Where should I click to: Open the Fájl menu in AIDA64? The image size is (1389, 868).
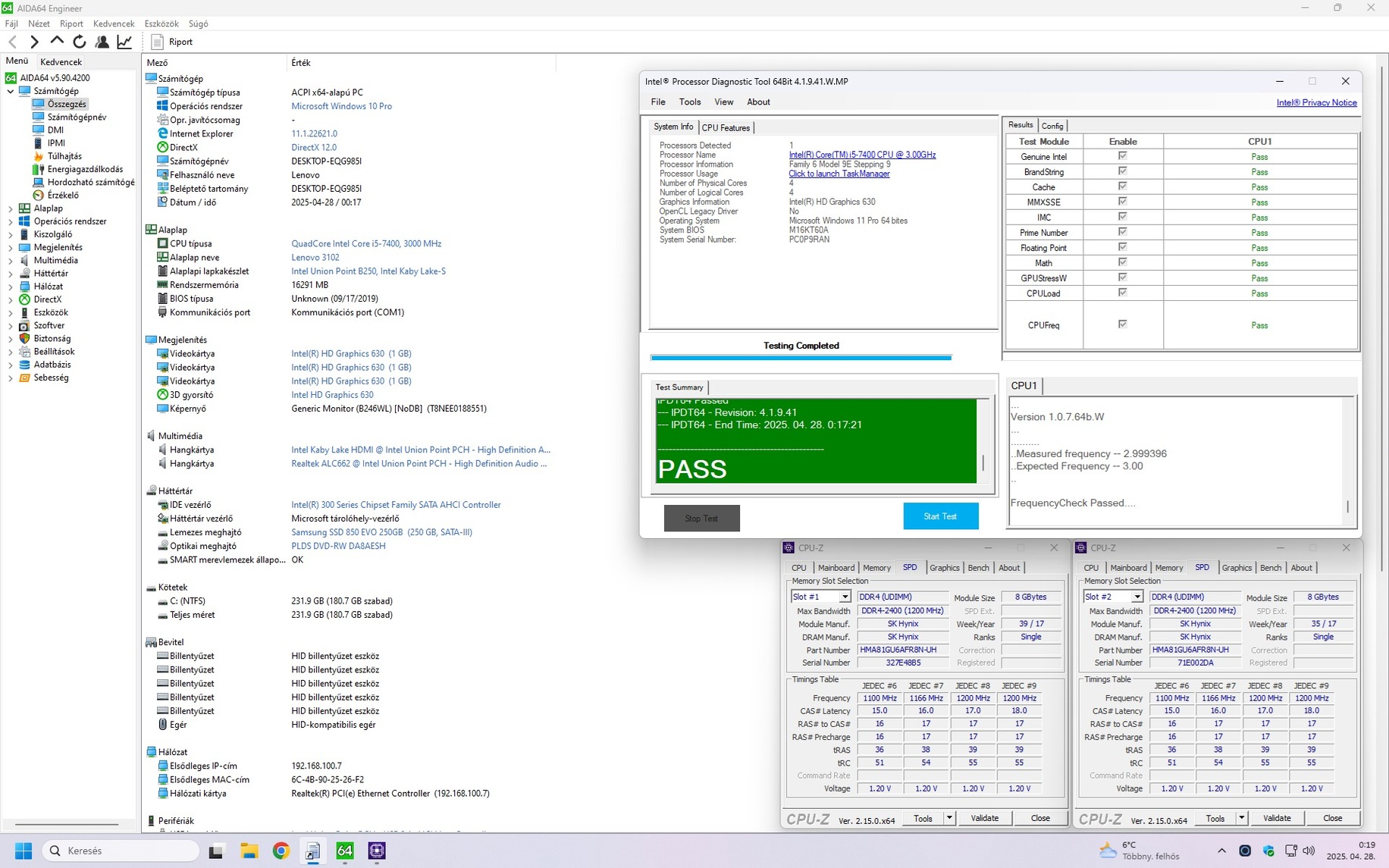(11, 24)
